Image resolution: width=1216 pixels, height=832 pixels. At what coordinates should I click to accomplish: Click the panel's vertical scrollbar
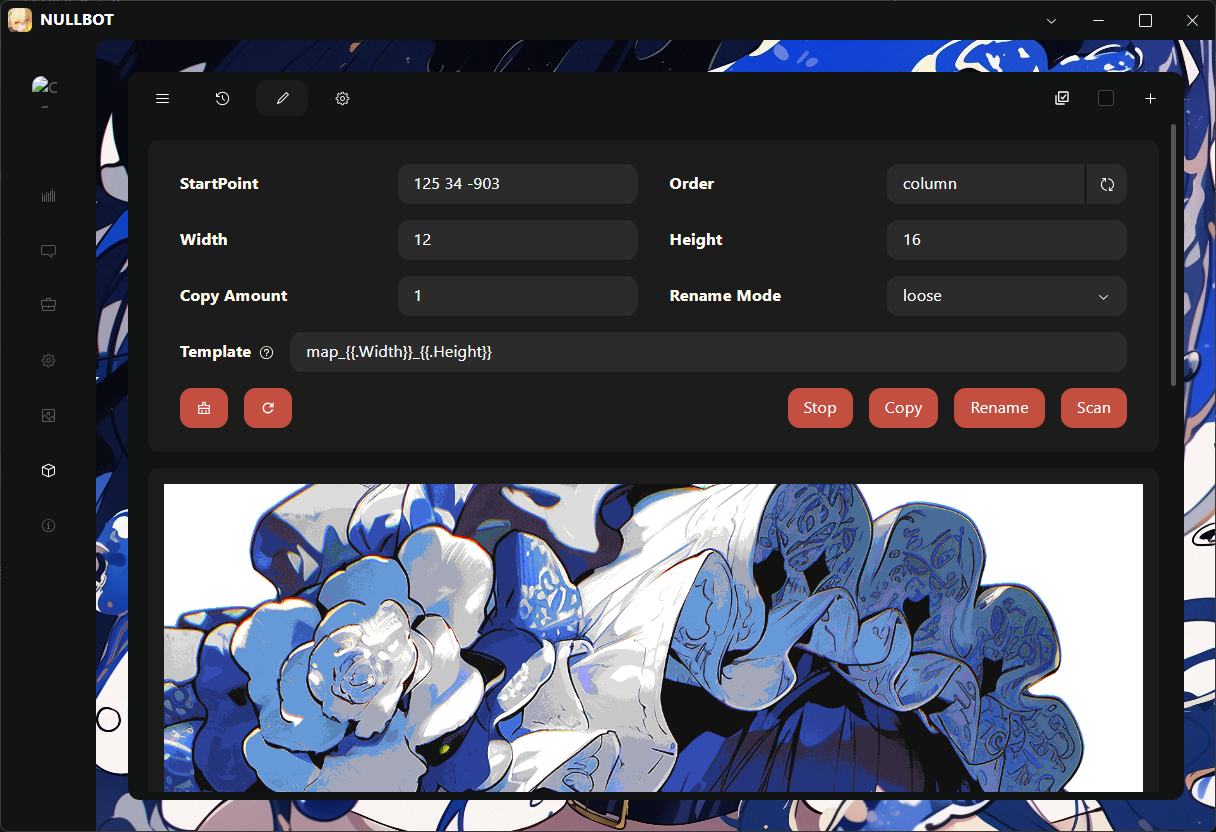coord(1174,255)
